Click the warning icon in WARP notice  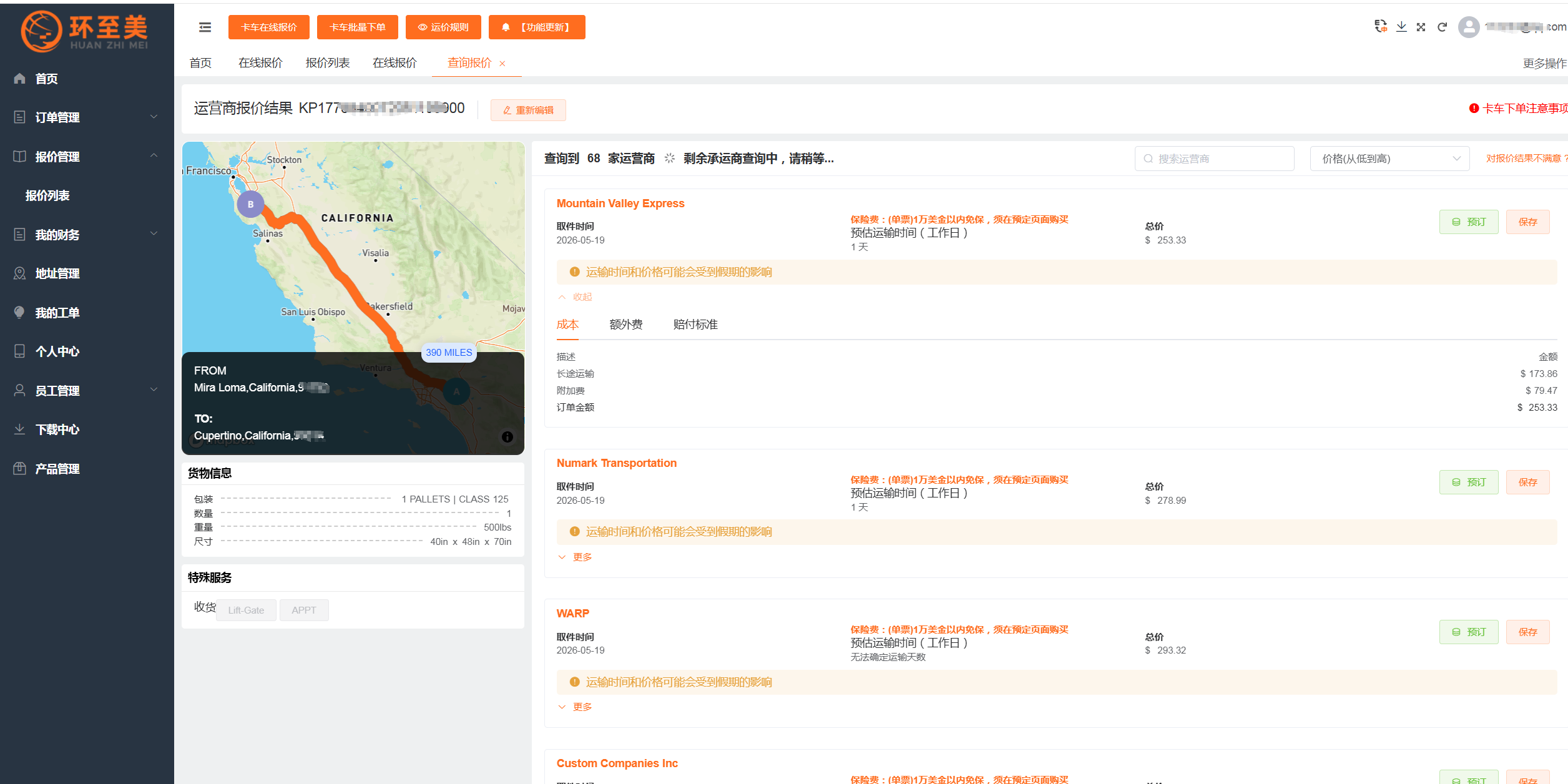(x=575, y=682)
